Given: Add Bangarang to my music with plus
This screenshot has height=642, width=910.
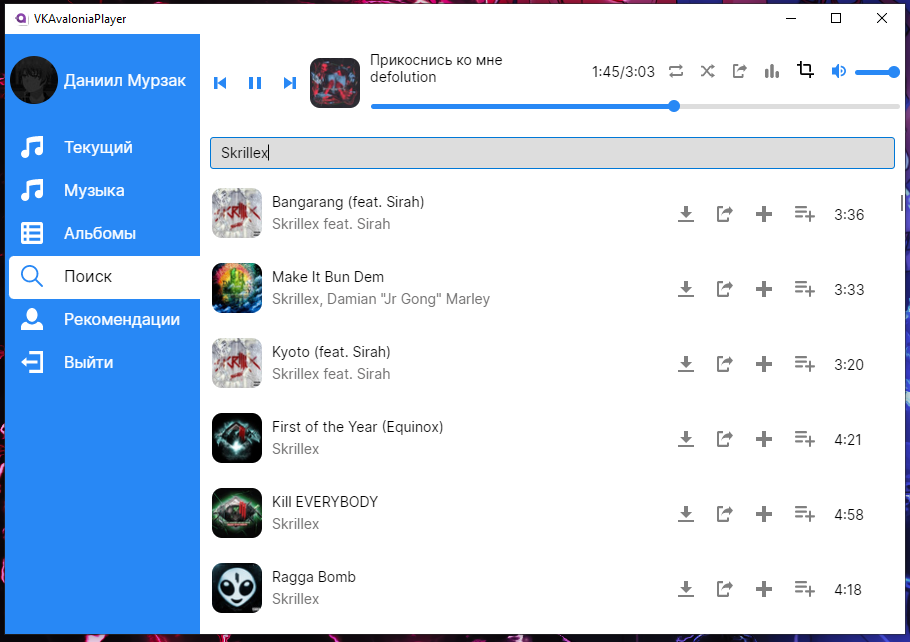Looking at the screenshot, I should click(764, 214).
